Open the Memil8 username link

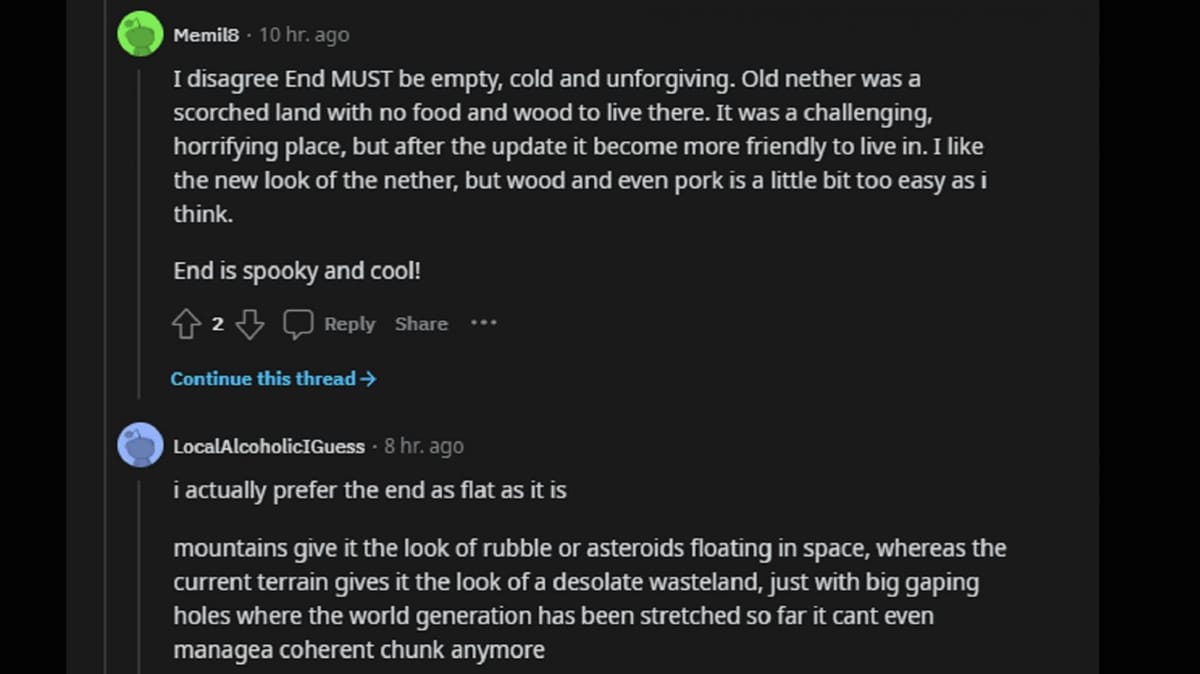(206, 33)
